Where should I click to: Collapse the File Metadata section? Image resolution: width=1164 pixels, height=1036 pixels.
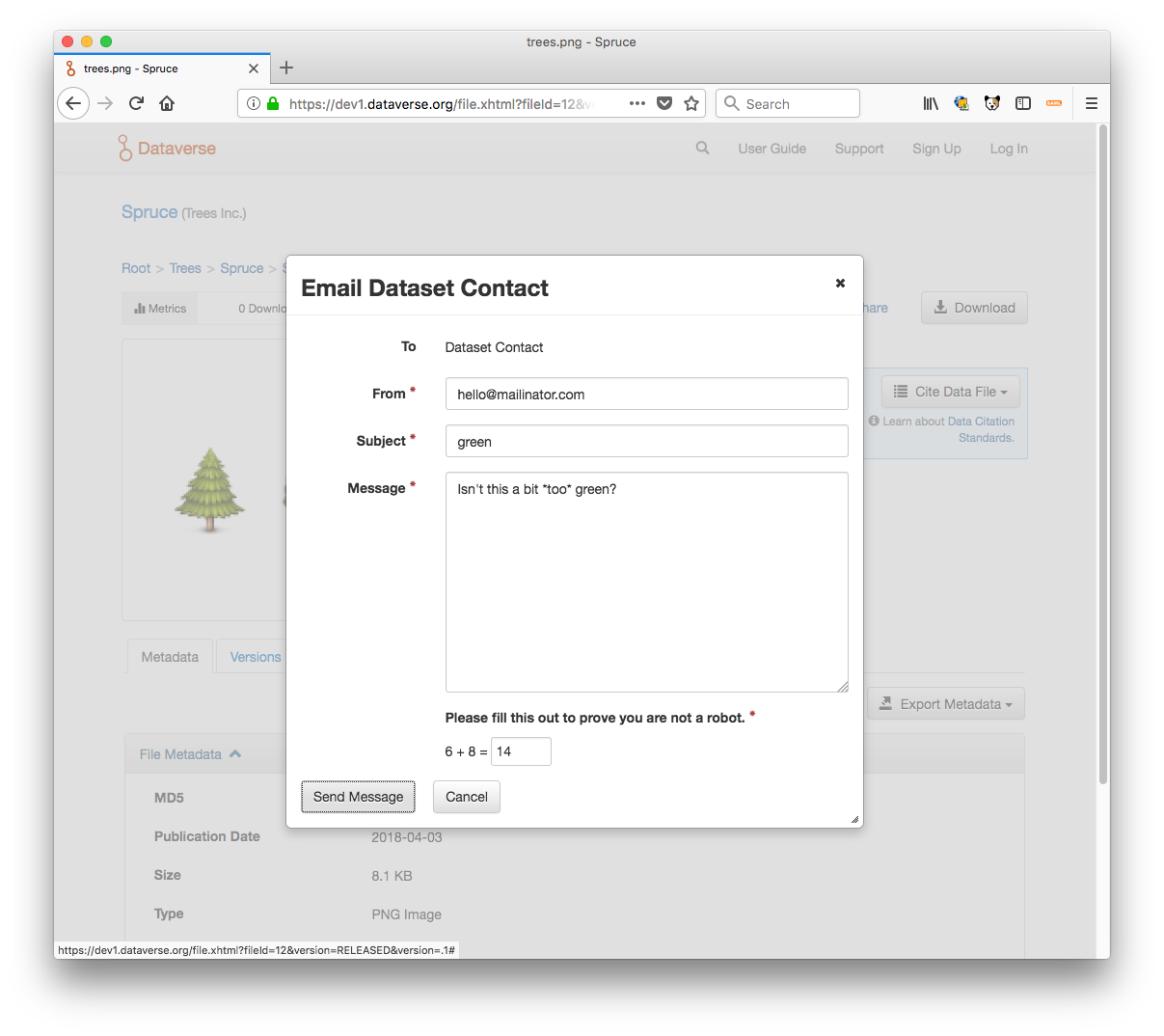(190, 754)
